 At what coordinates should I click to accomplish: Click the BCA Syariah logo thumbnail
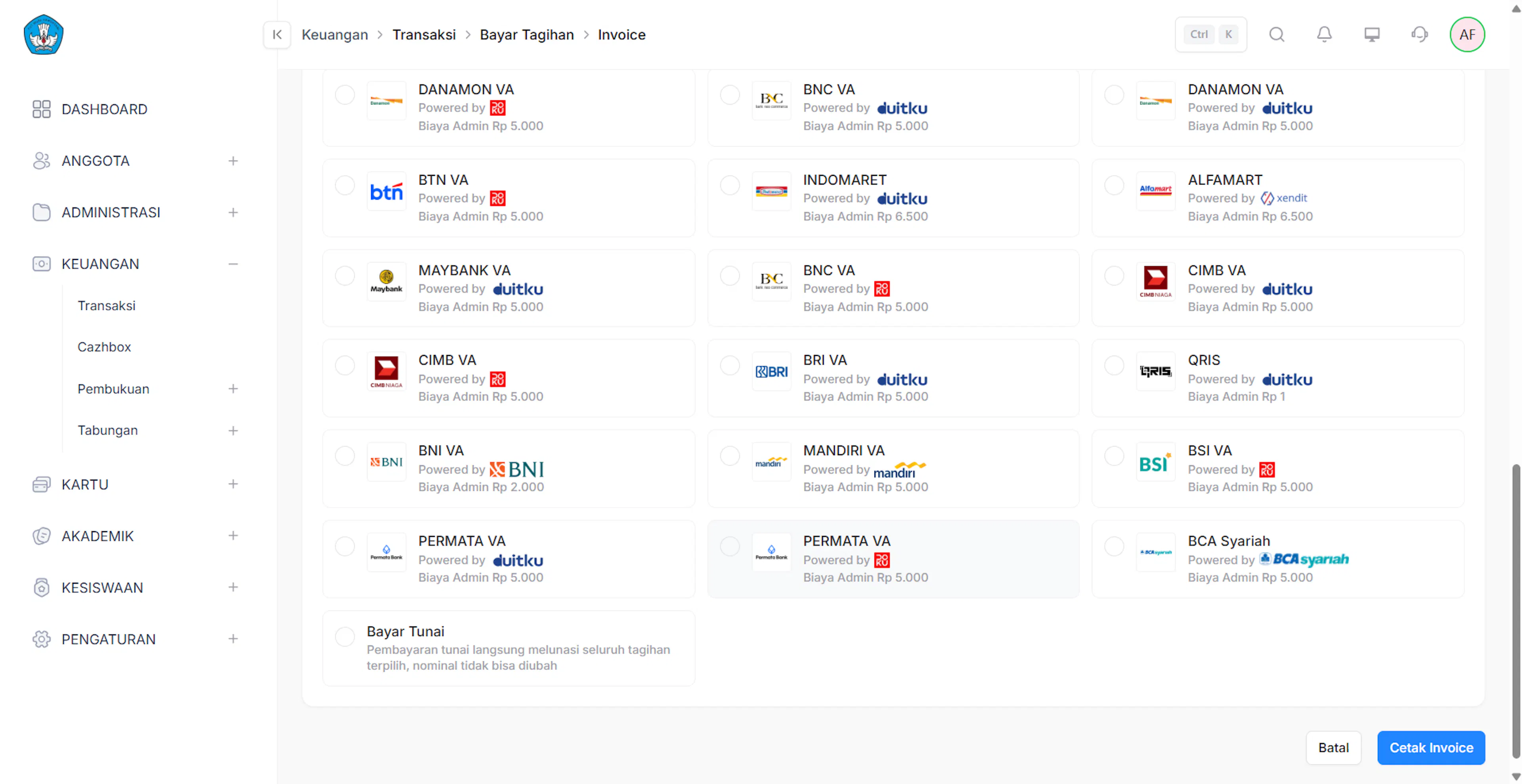(x=1156, y=552)
